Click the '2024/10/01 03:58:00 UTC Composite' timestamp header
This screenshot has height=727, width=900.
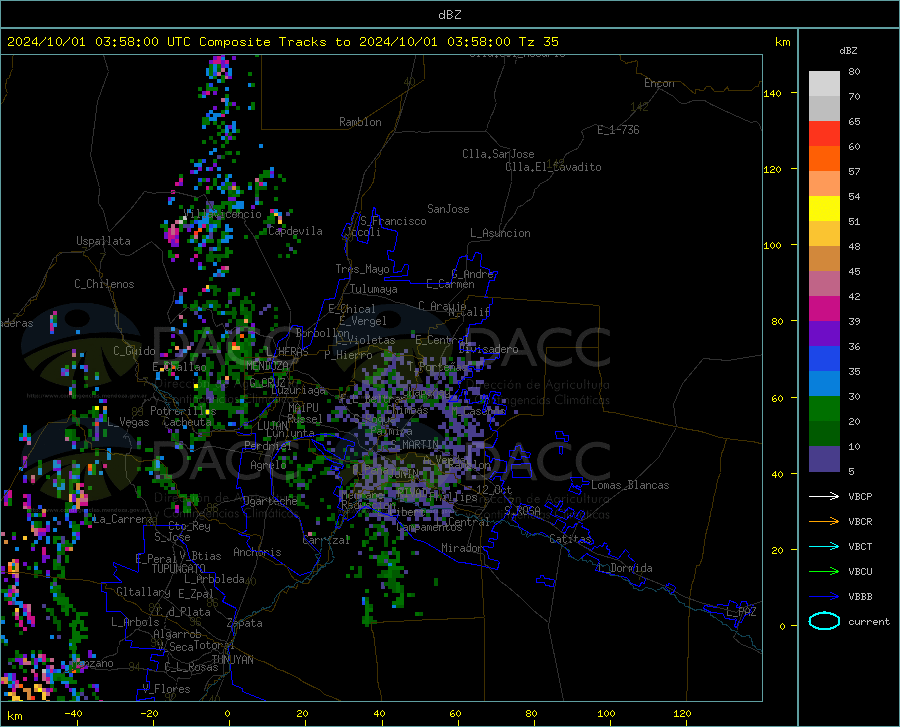click(139, 42)
